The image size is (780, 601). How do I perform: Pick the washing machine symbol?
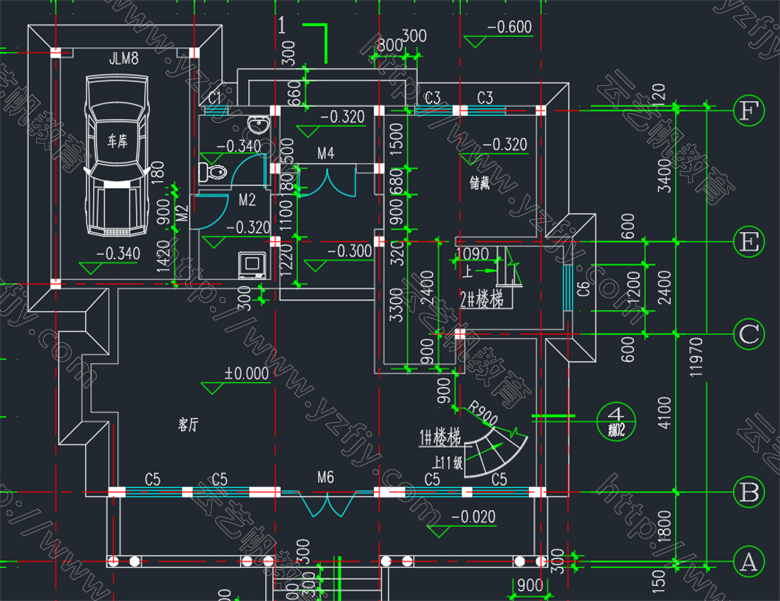coord(252,265)
